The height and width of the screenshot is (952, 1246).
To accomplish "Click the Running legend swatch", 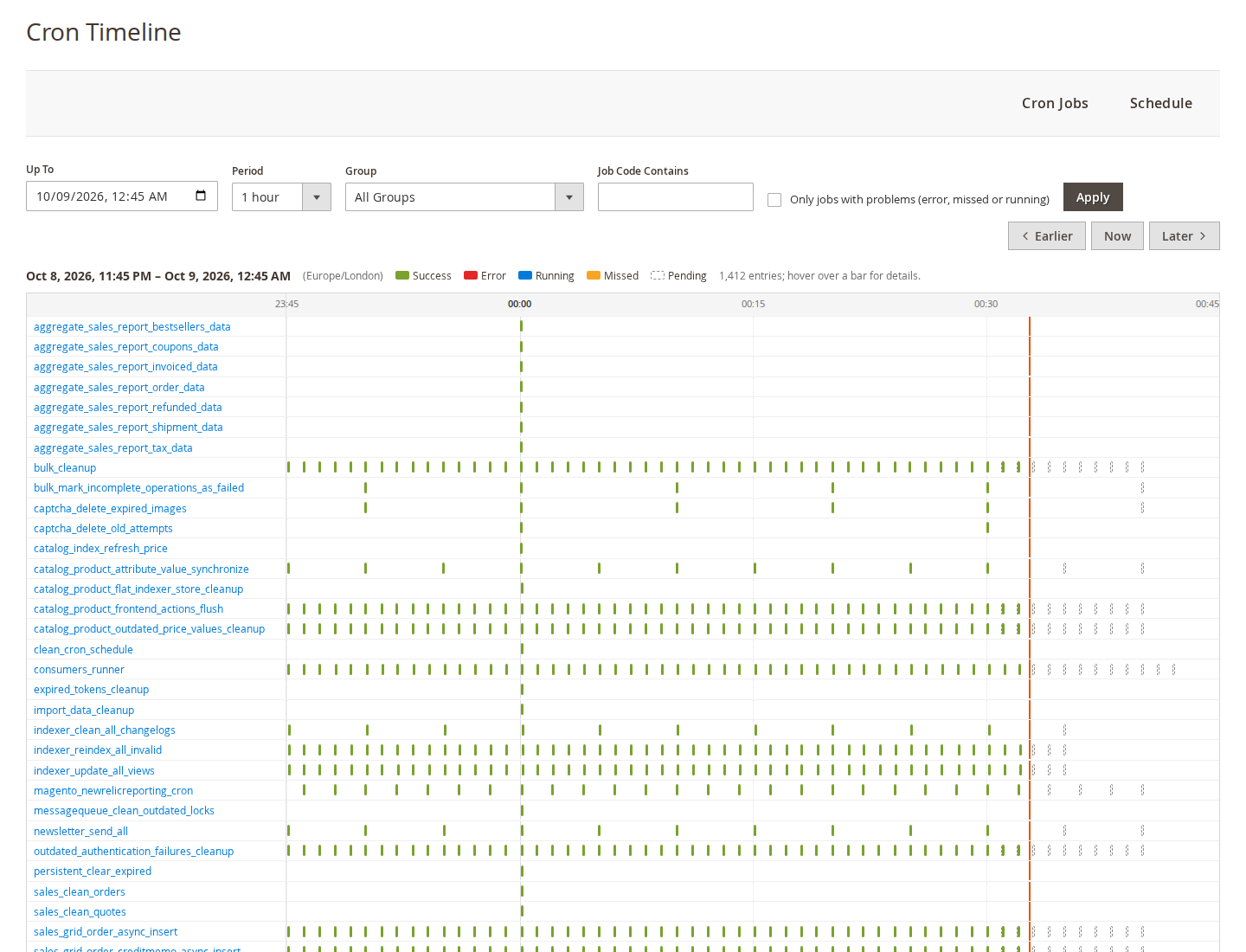I will click(x=525, y=275).
